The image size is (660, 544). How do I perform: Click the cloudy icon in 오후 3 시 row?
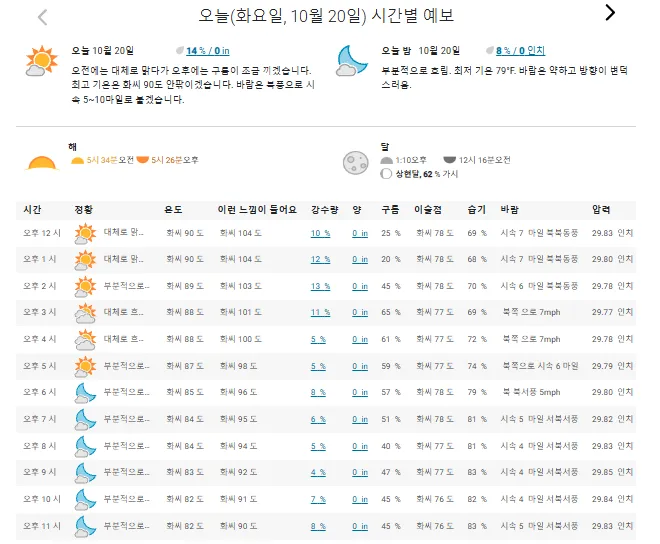85,313
